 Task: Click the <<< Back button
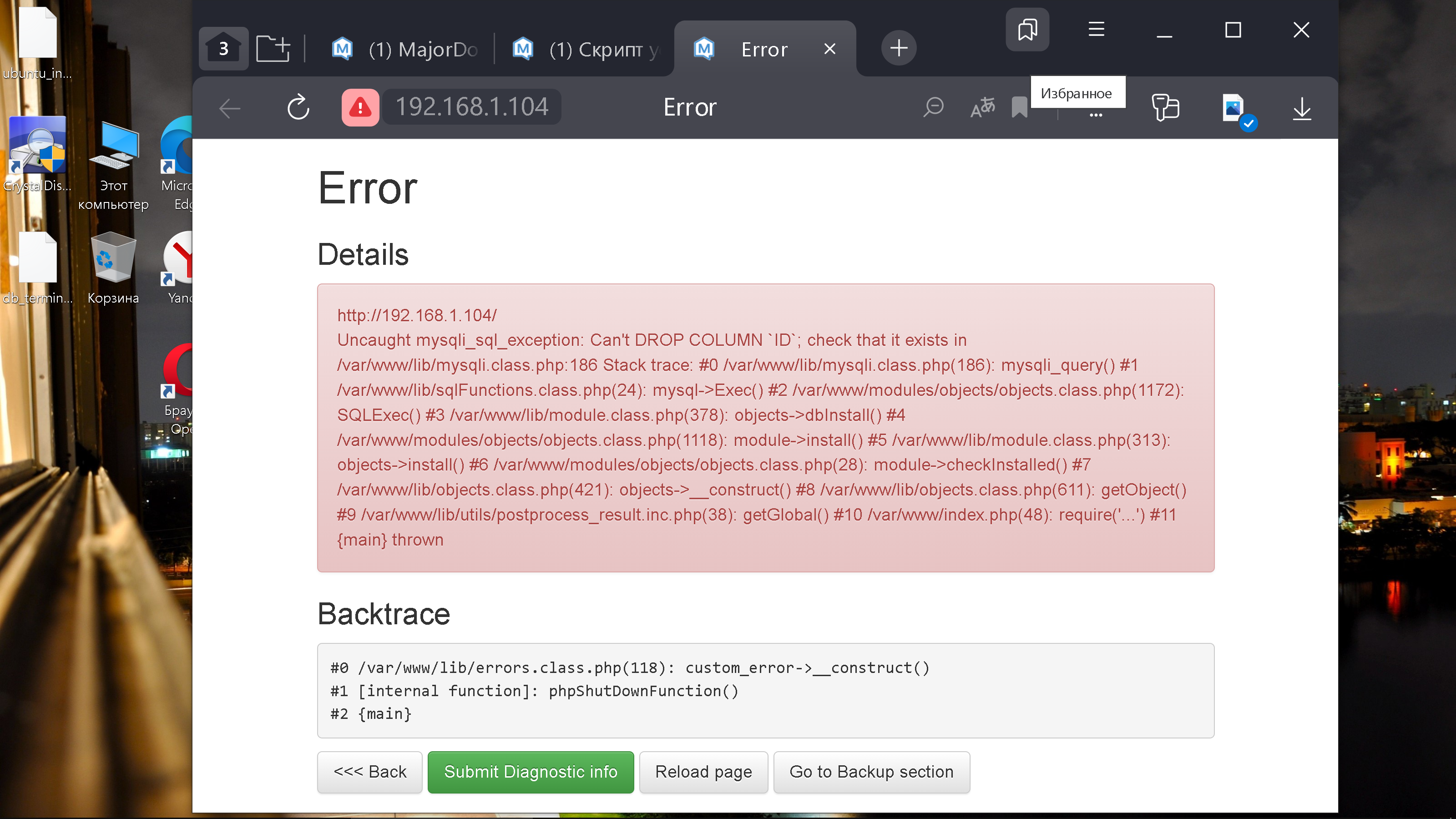coord(369,772)
